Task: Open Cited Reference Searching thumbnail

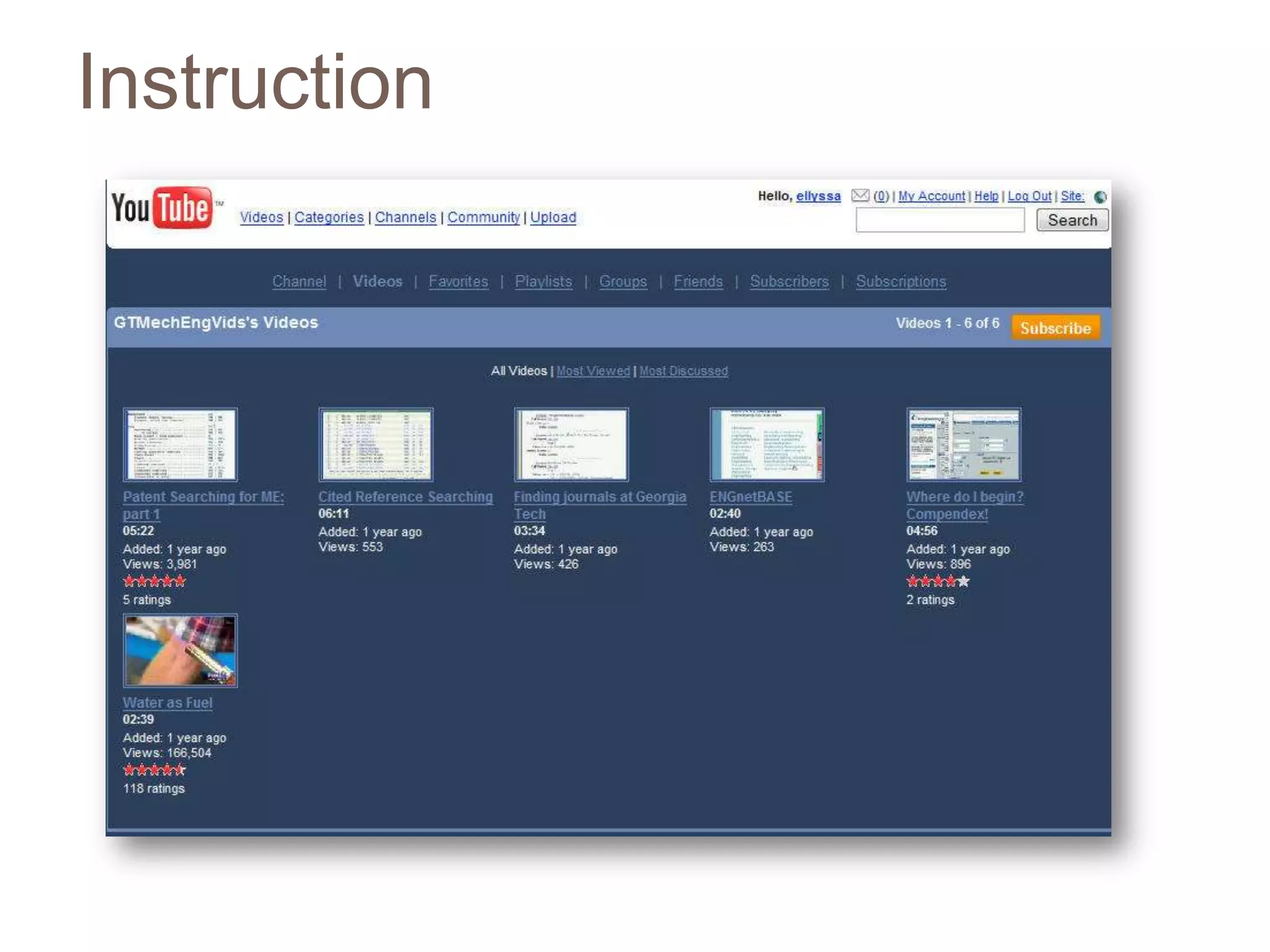Action: (376, 444)
